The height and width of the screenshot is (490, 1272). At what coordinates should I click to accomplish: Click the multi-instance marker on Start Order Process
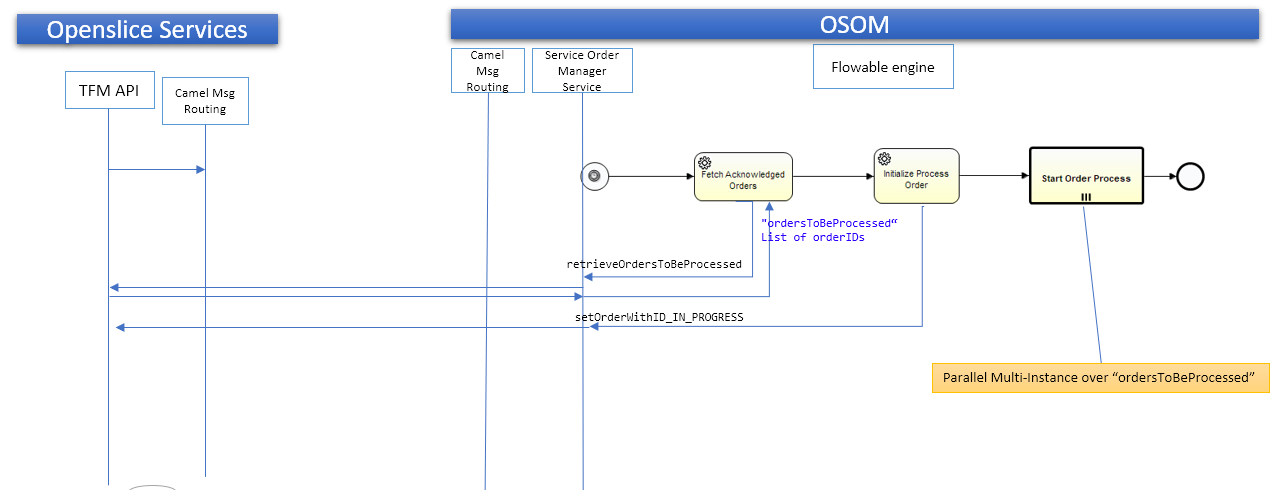(1086, 197)
